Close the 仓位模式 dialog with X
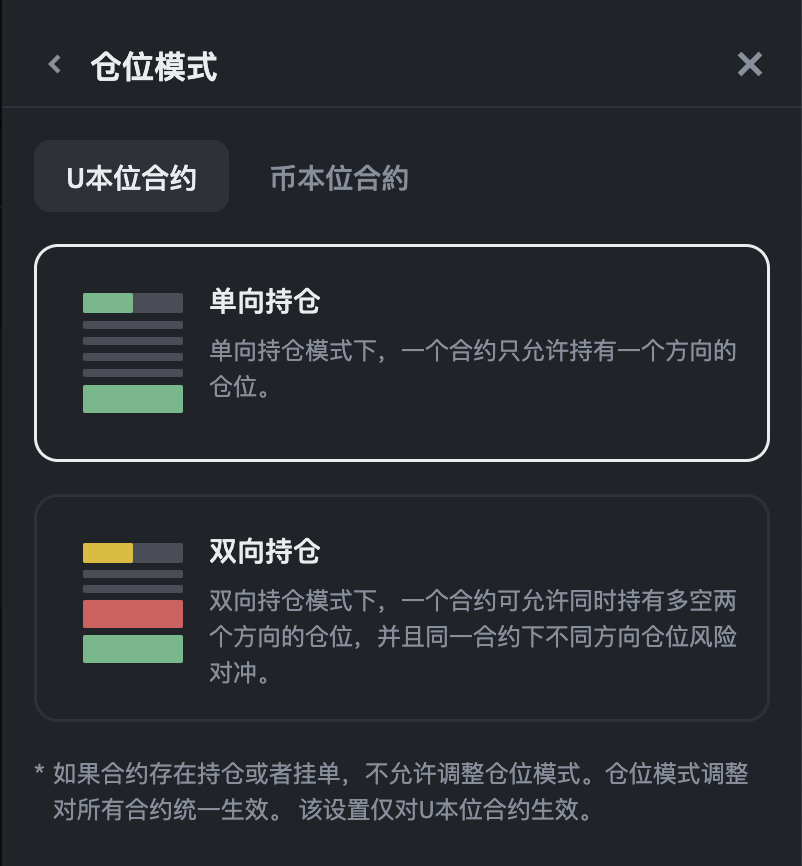Screen dimensions: 802x866 (x=749, y=65)
